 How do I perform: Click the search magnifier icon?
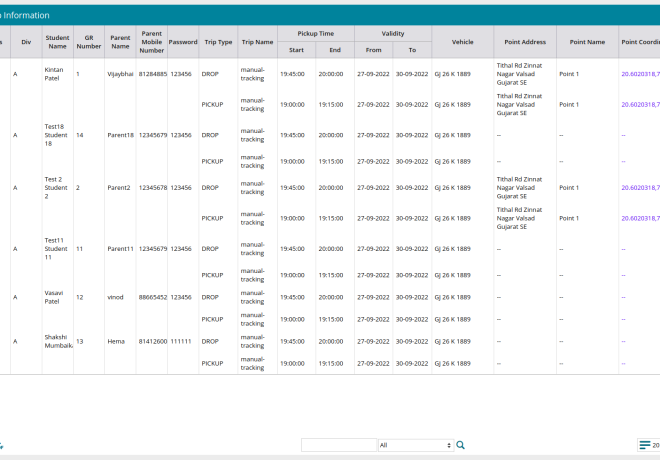click(460, 445)
